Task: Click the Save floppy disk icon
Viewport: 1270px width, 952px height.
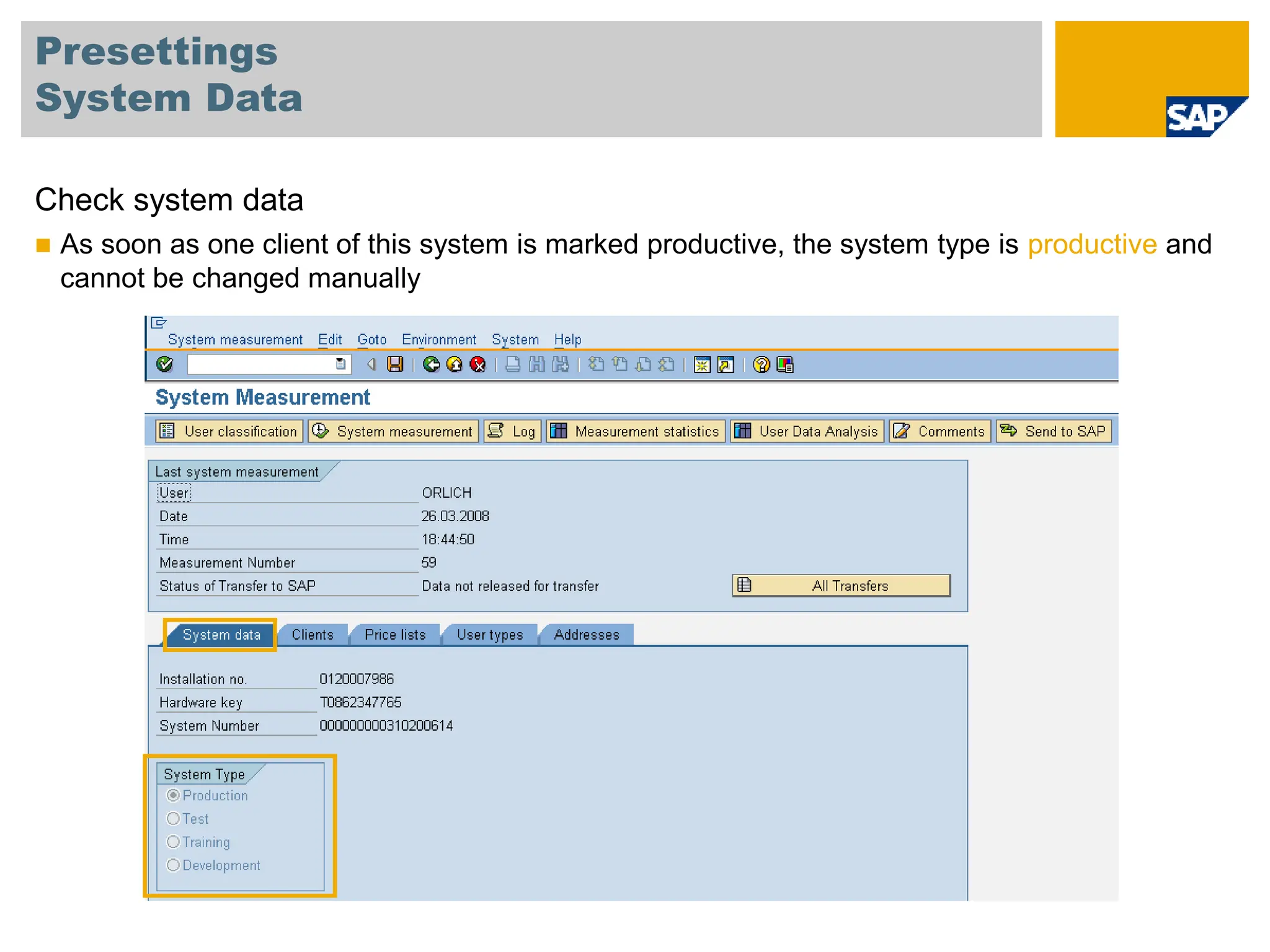Action: [395, 364]
